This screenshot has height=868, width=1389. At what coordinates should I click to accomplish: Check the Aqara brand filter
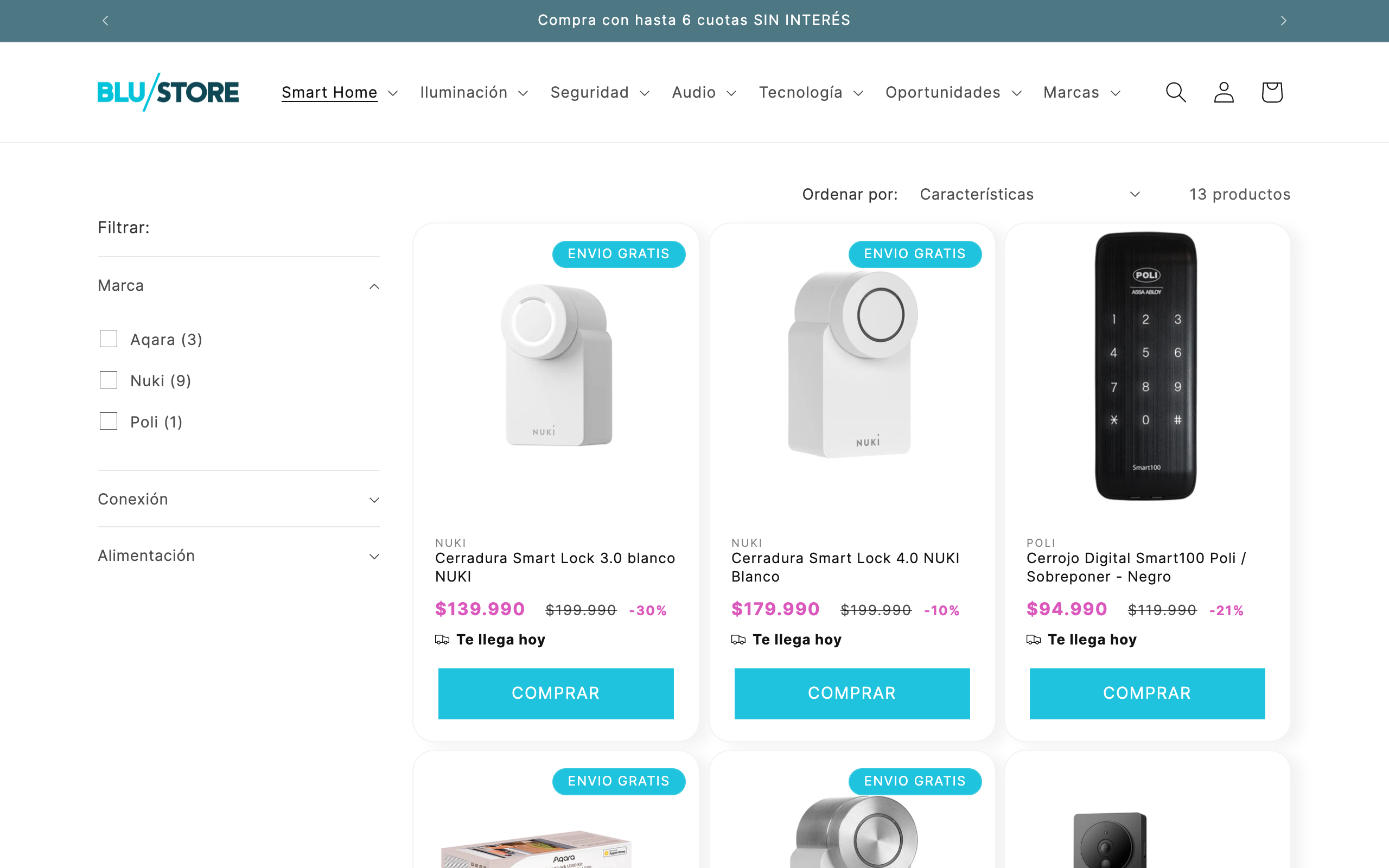(x=108, y=339)
